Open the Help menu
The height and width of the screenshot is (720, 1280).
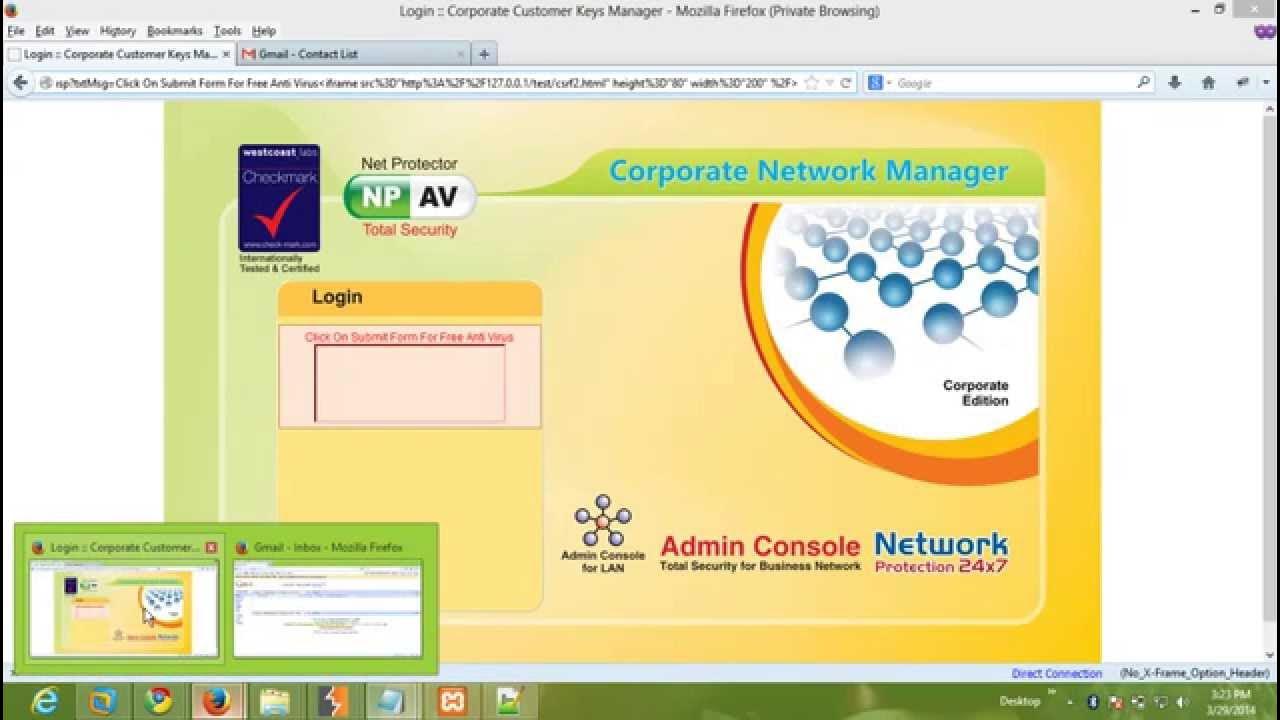tap(263, 31)
